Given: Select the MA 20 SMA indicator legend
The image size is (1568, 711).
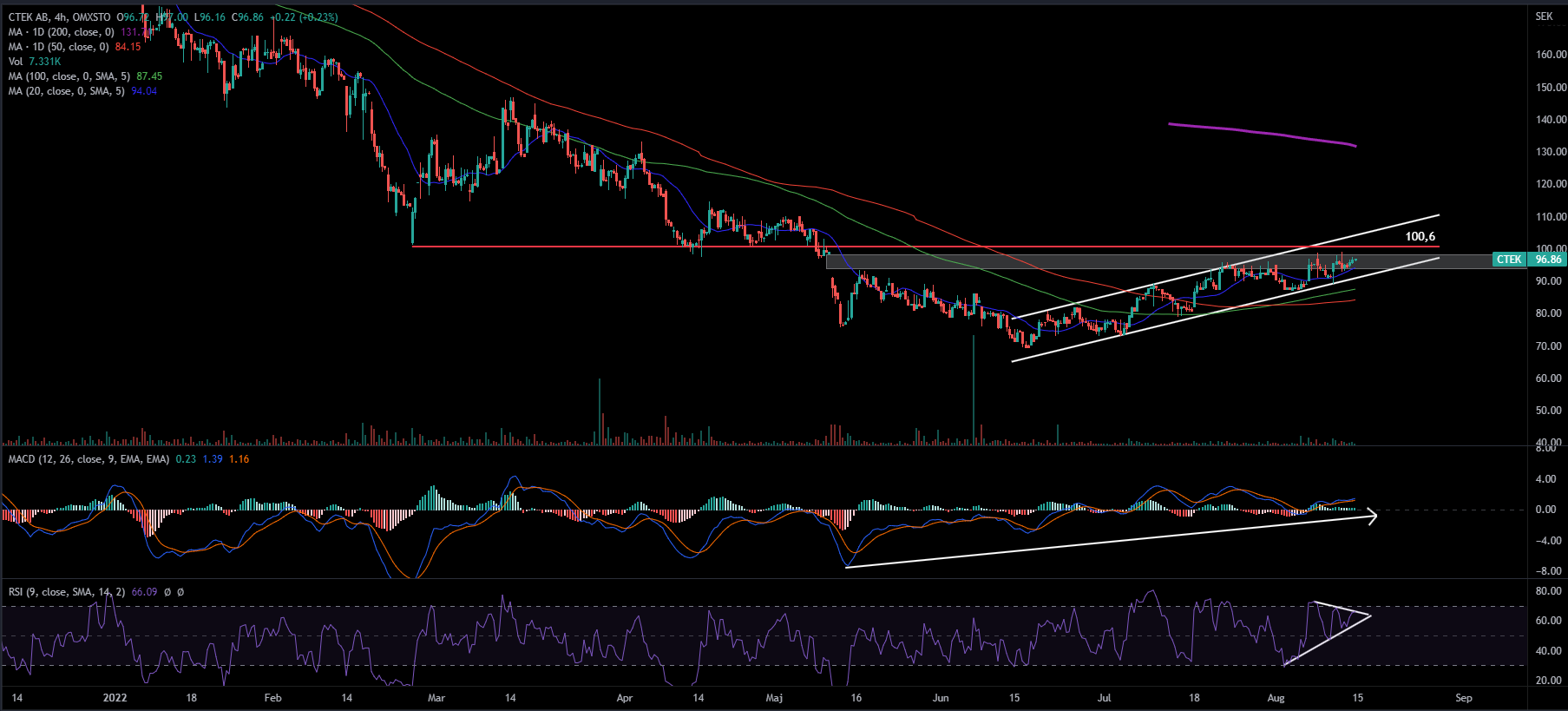Looking at the screenshot, I should click(66, 91).
